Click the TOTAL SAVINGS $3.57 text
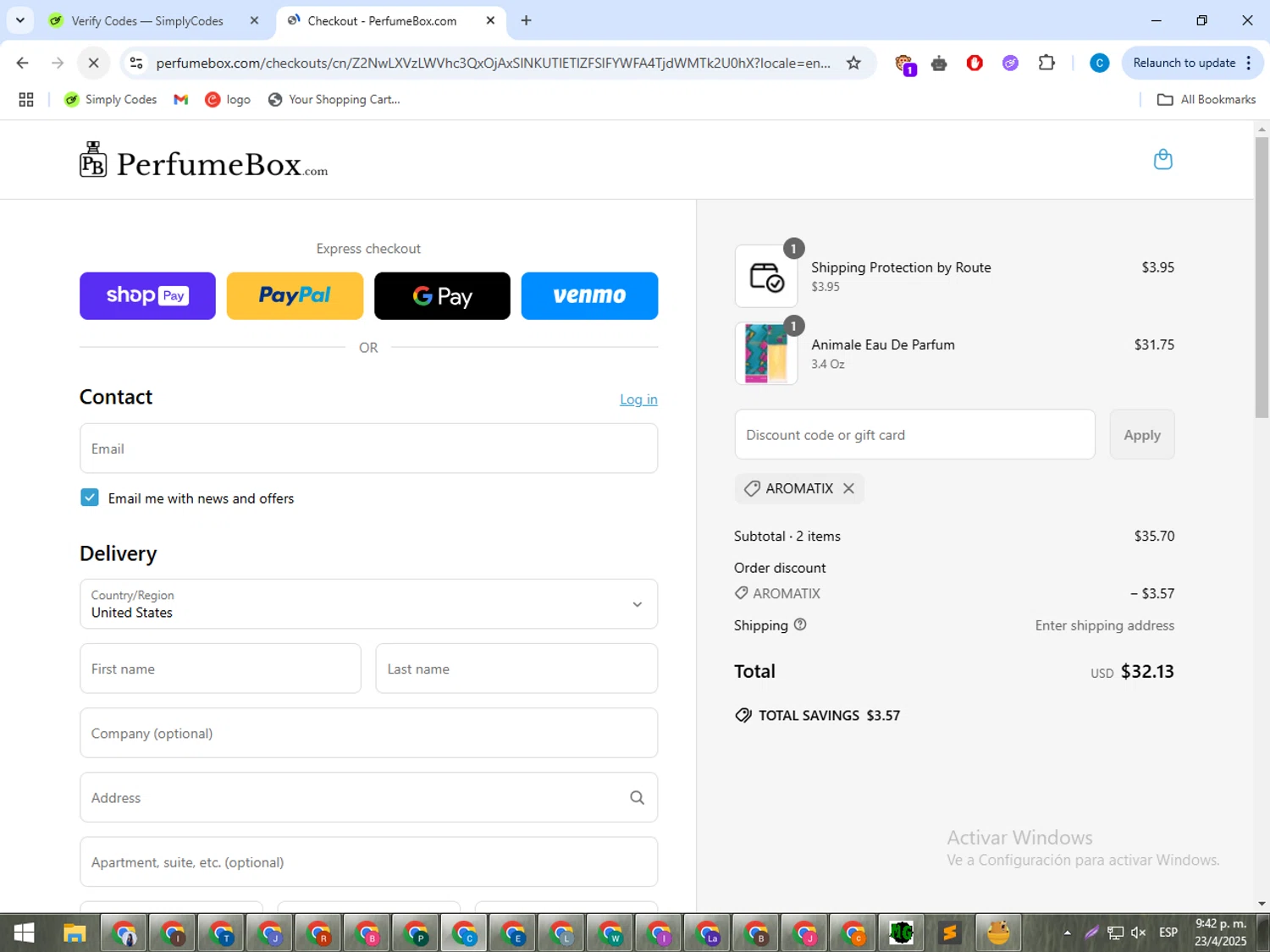The height and width of the screenshot is (952, 1270). click(x=818, y=715)
